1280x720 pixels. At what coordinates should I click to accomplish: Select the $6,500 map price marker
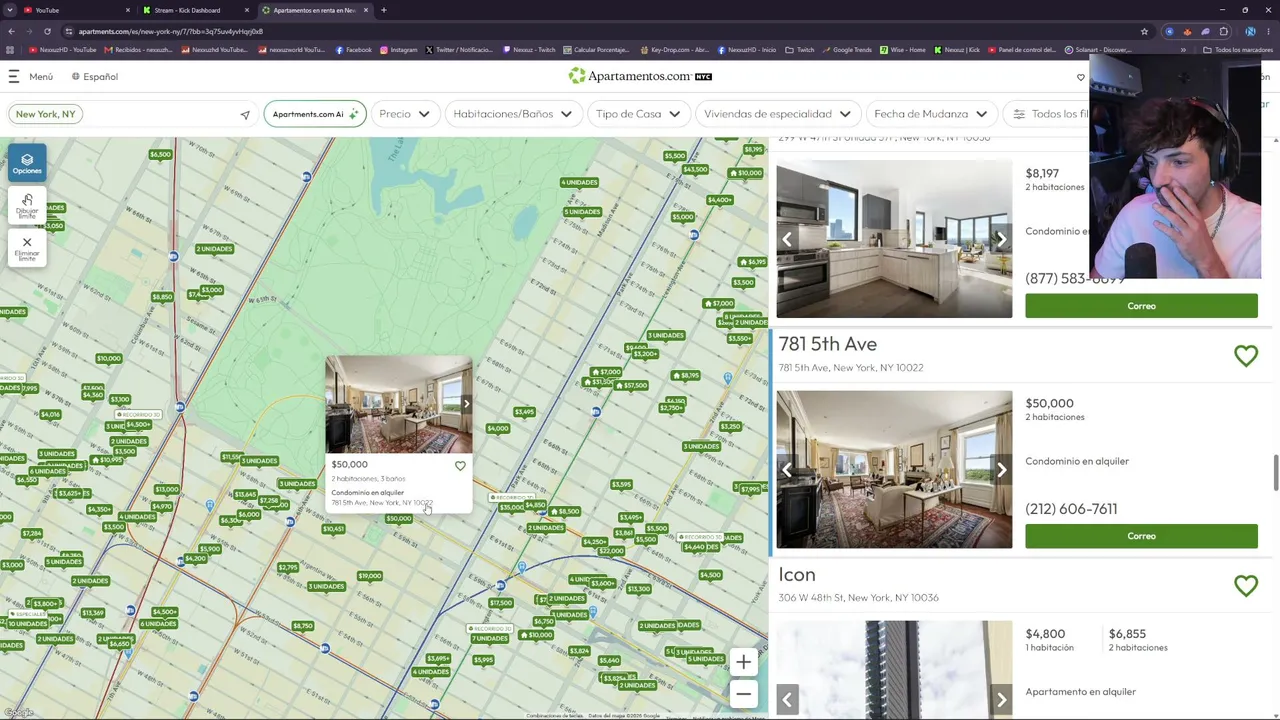[x=160, y=154]
